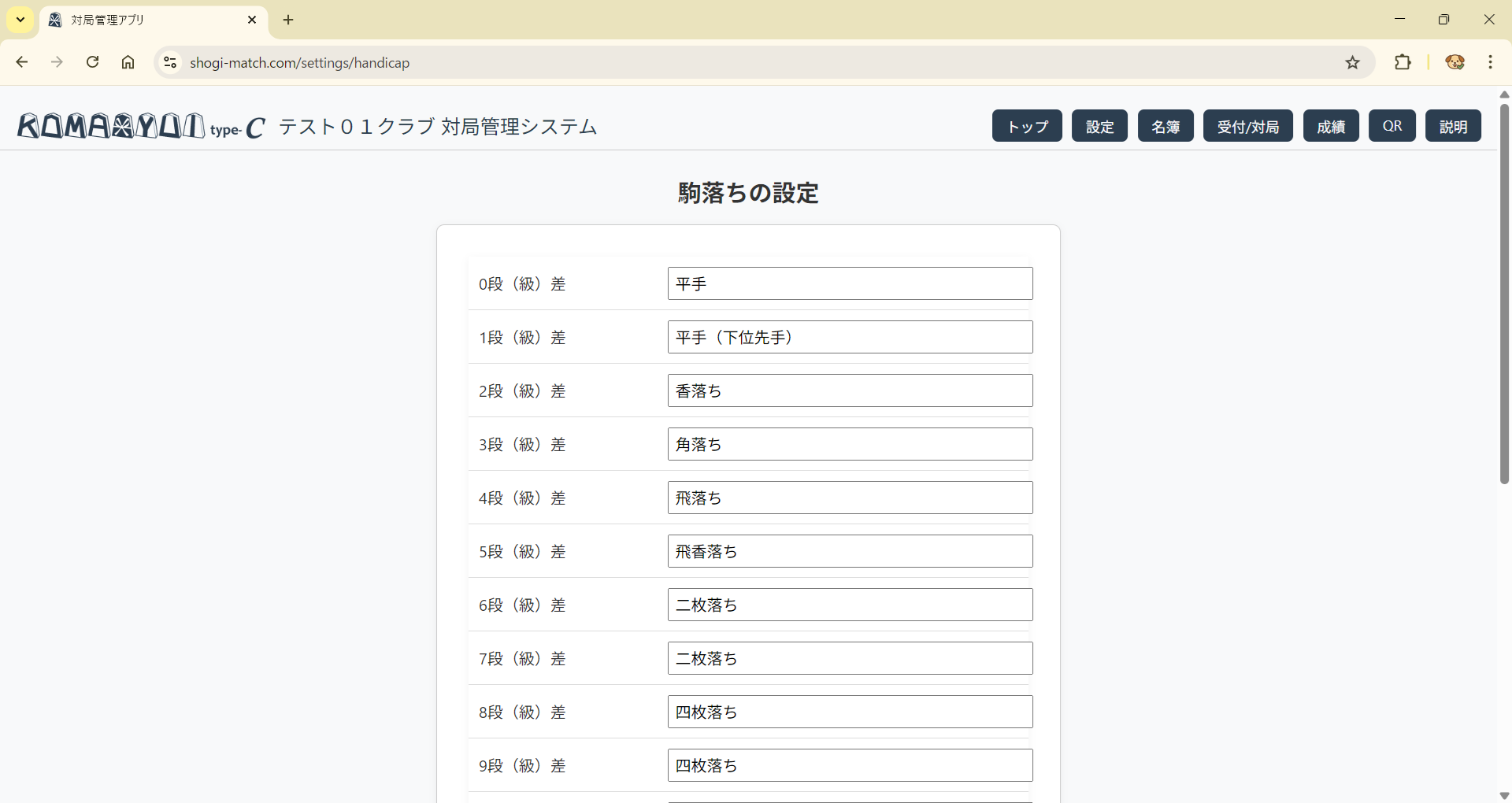Image resolution: width=1512 pixels, height=803 pixels.
Task: Reload the page with refresh icon
Action: point(92,62)
